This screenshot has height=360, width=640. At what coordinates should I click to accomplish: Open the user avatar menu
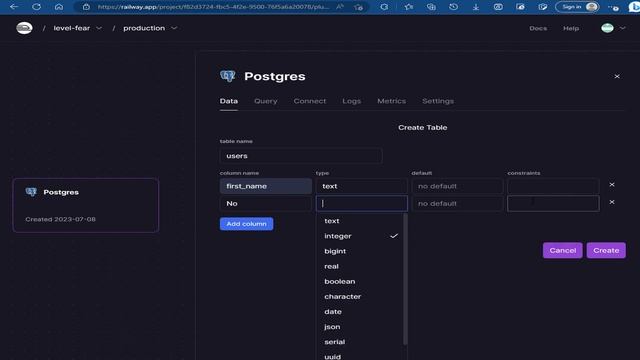point(607,28)
